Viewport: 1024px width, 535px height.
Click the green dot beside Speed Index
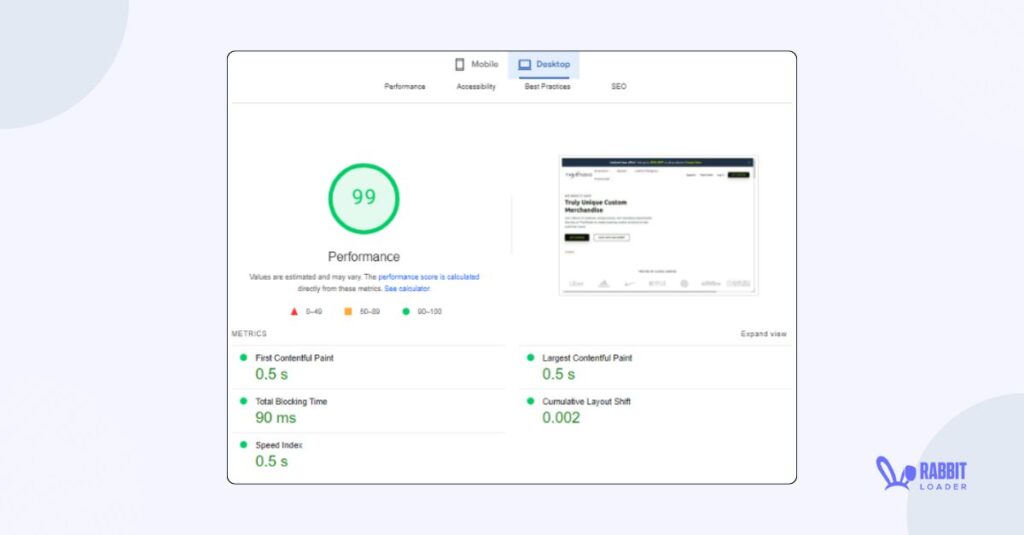coord(244,445)
